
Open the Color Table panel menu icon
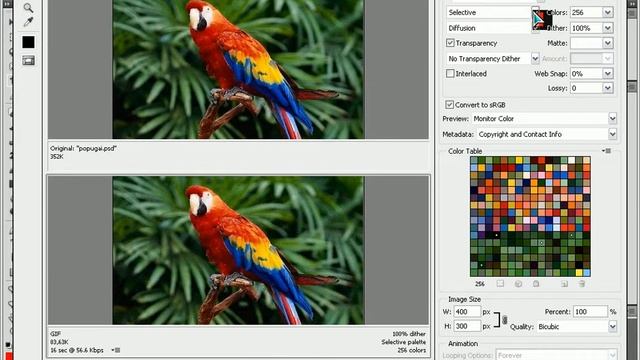click(607, 151)
